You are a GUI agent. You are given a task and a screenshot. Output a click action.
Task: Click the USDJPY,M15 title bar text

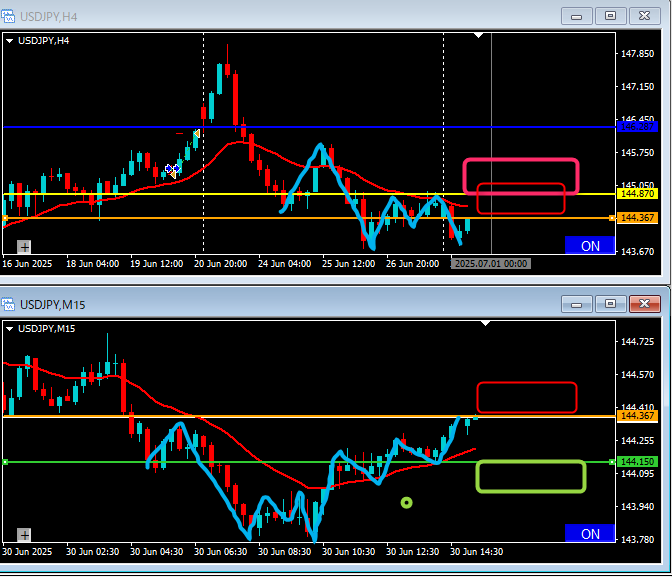pos(53,305)
